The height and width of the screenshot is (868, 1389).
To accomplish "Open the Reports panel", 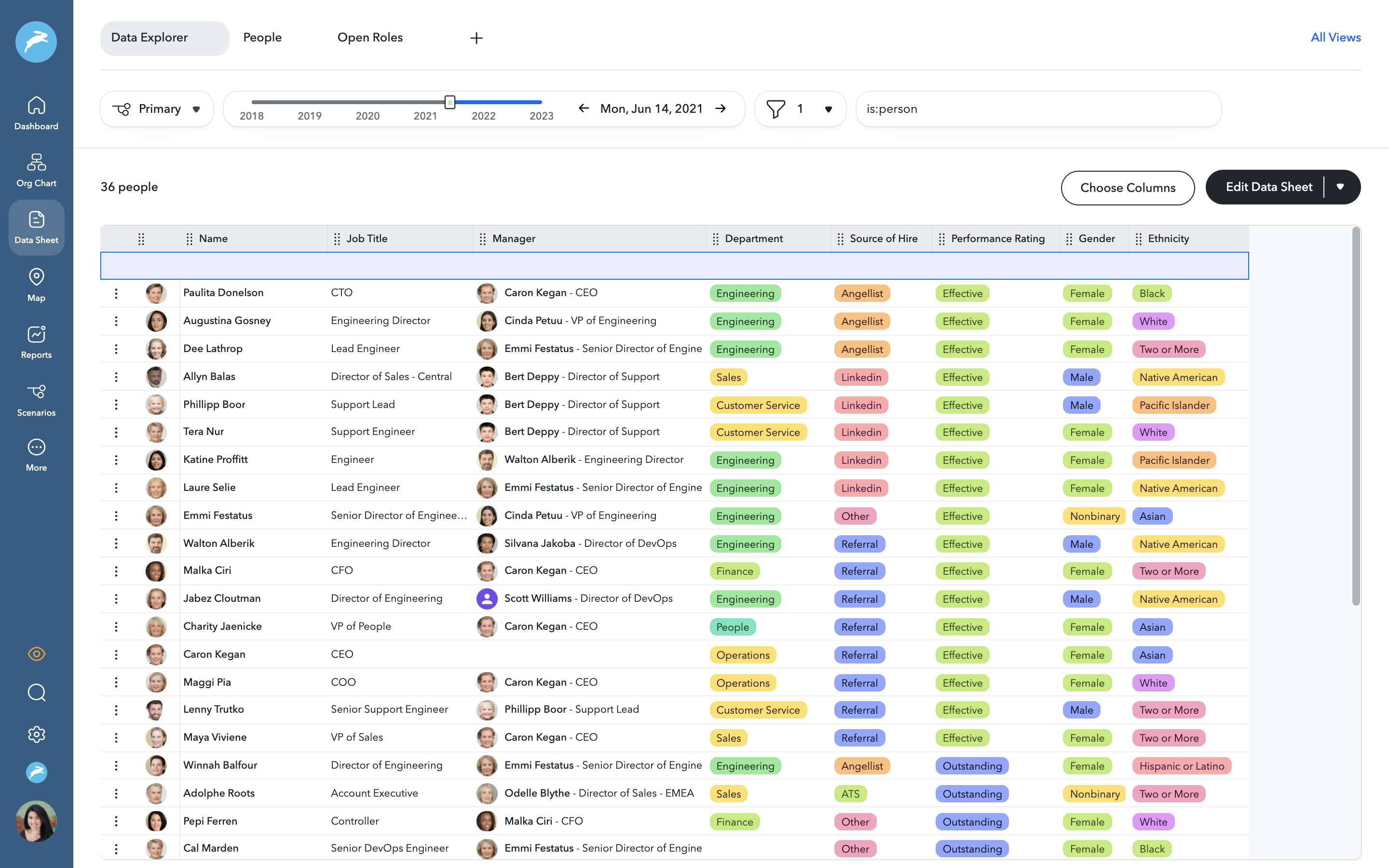I will [36, 341].
